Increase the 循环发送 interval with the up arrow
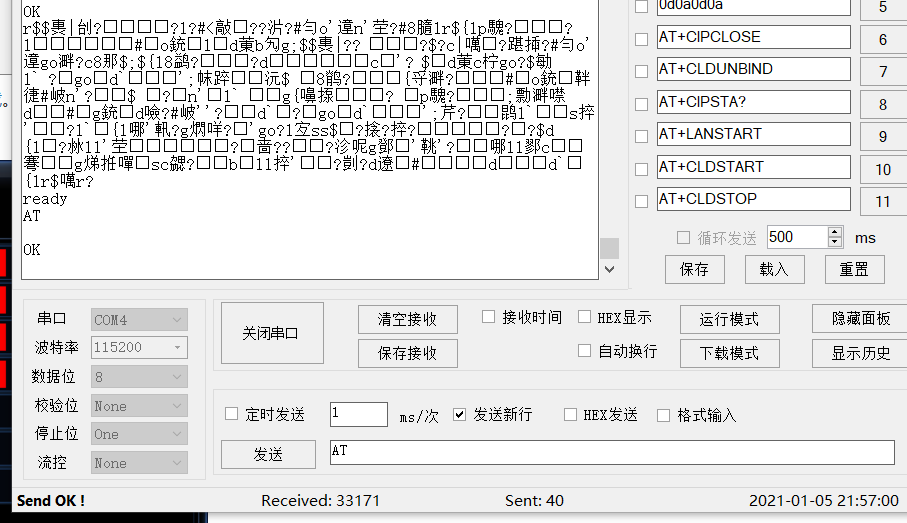Image resolution: width=907 pixels, height=523 pixels. (835, 232)
